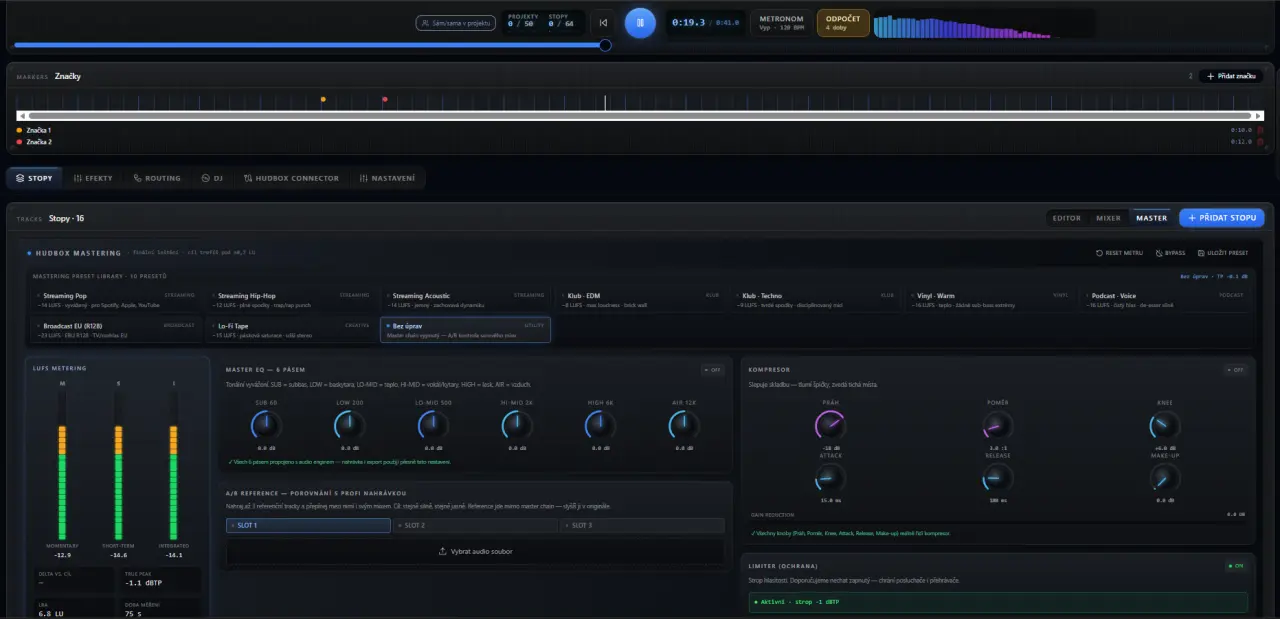1280x619 pixels.
Task: Choose the Bez úprav preset
Action: point(465,330)
